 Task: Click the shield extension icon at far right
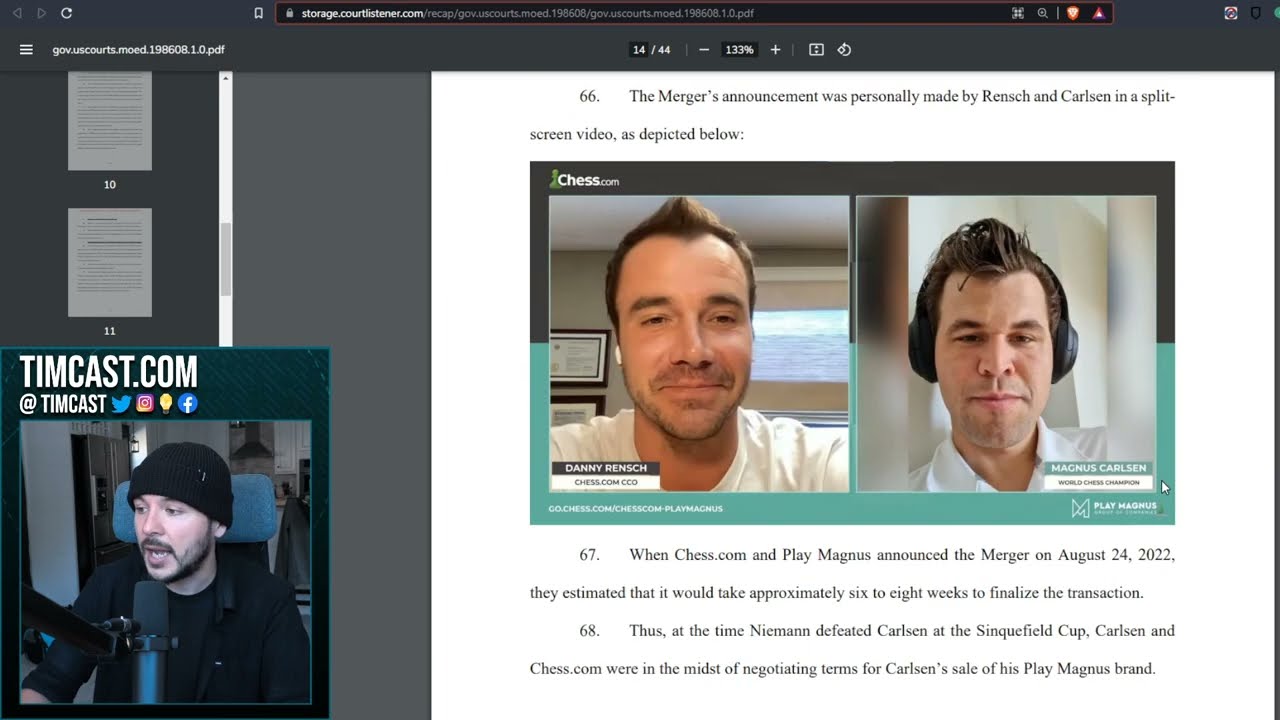pos(1256,13)
